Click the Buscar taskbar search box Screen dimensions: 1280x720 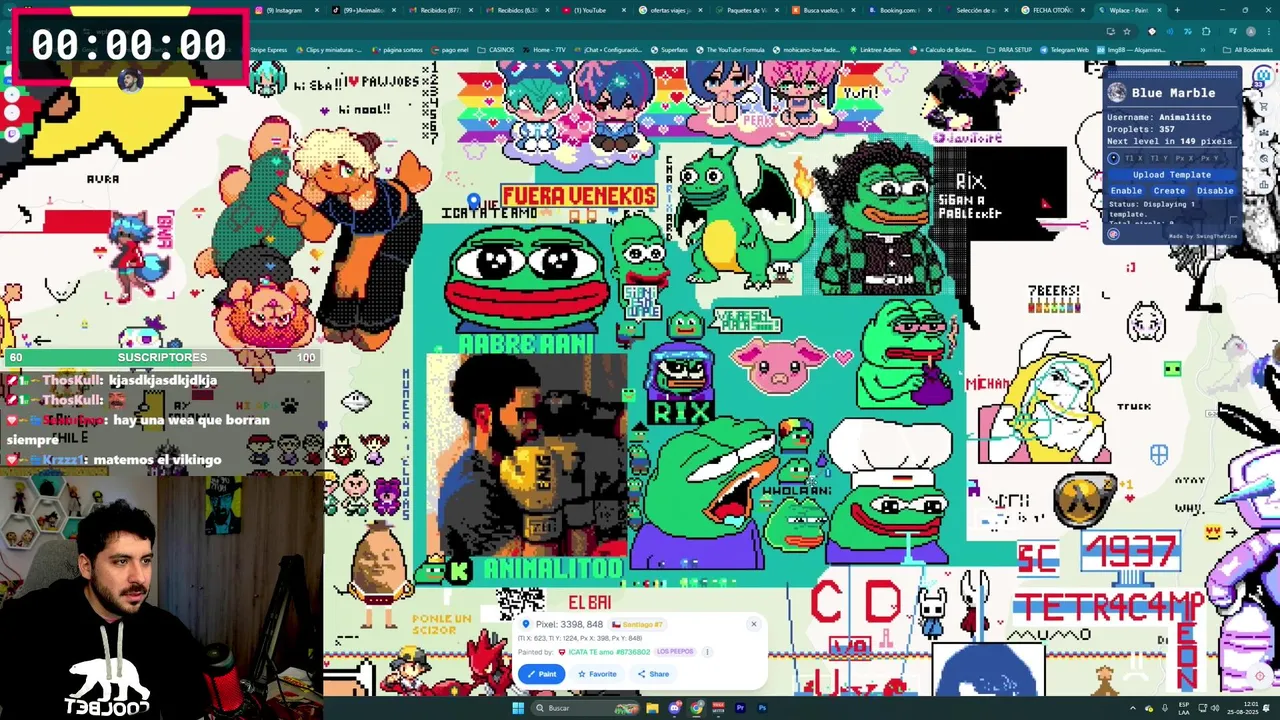(585, 708)
